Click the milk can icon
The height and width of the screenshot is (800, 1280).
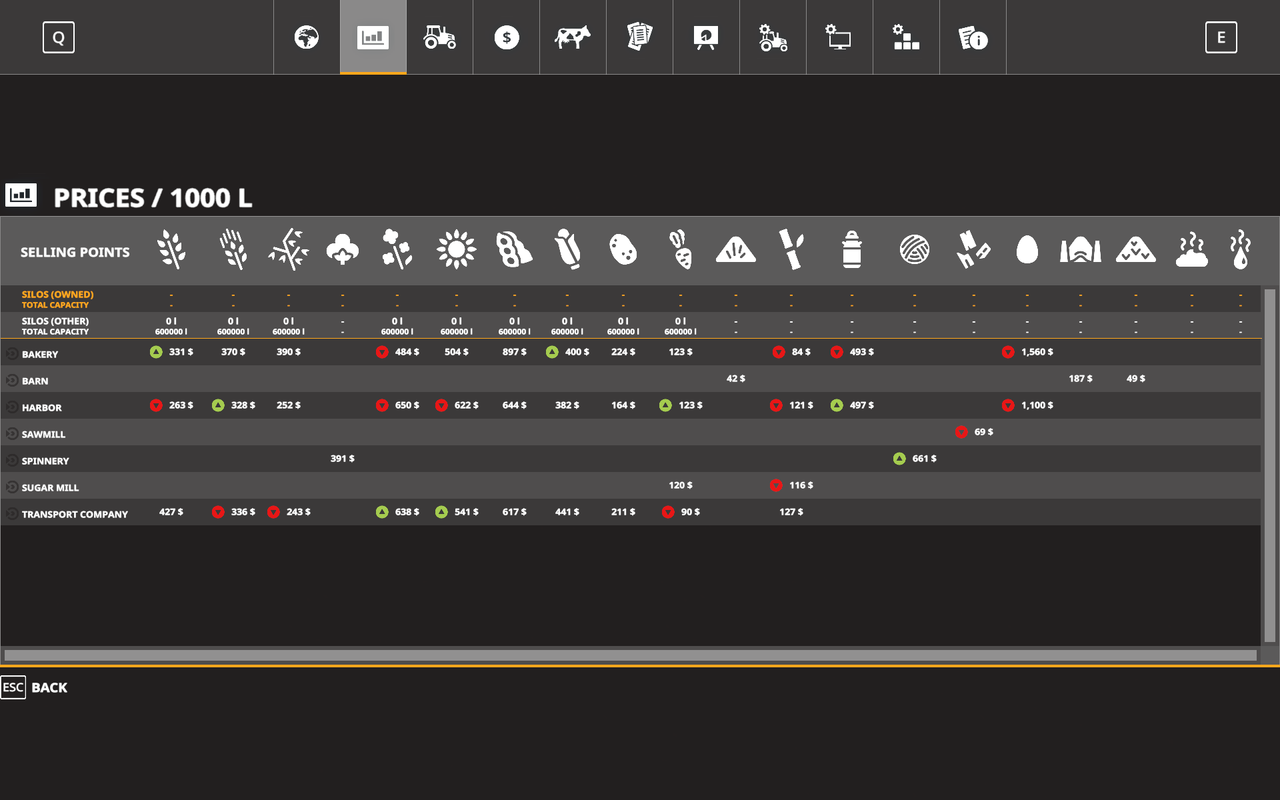(x=849, y=248)
